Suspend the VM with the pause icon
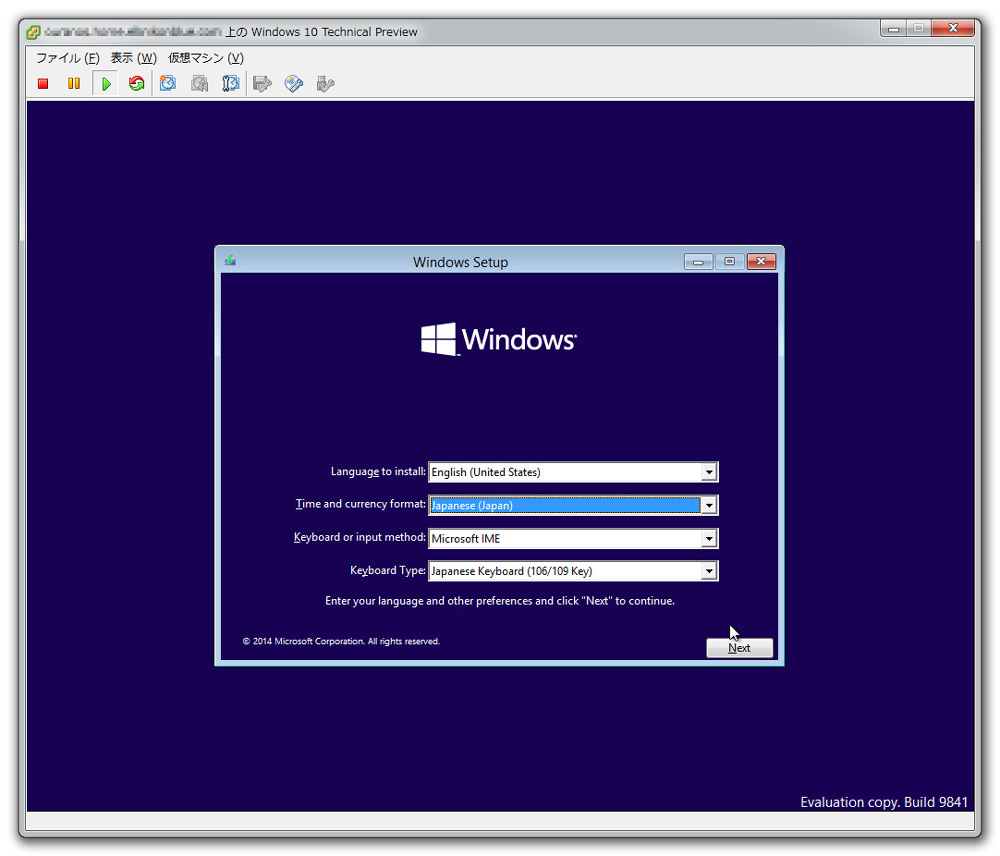Image resolution: width=1000 pixels, height=856 pixels. pos(74,84)
